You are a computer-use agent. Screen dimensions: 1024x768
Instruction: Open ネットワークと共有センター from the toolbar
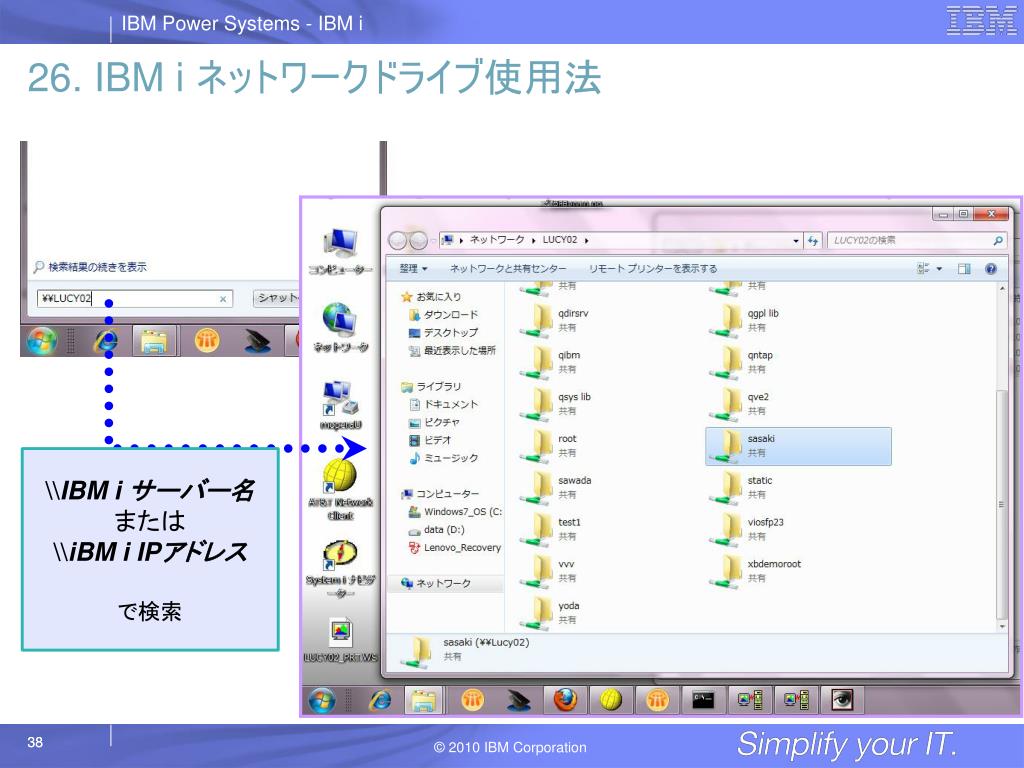click(508, 268)
